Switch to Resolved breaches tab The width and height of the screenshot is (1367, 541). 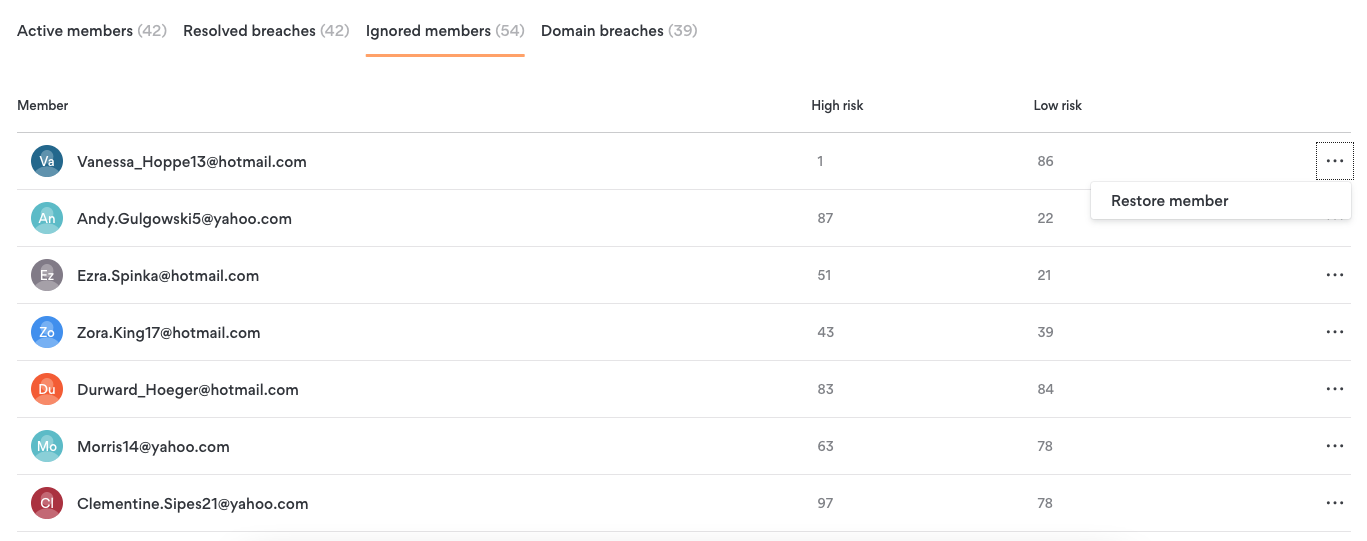(x=265, y=31)
